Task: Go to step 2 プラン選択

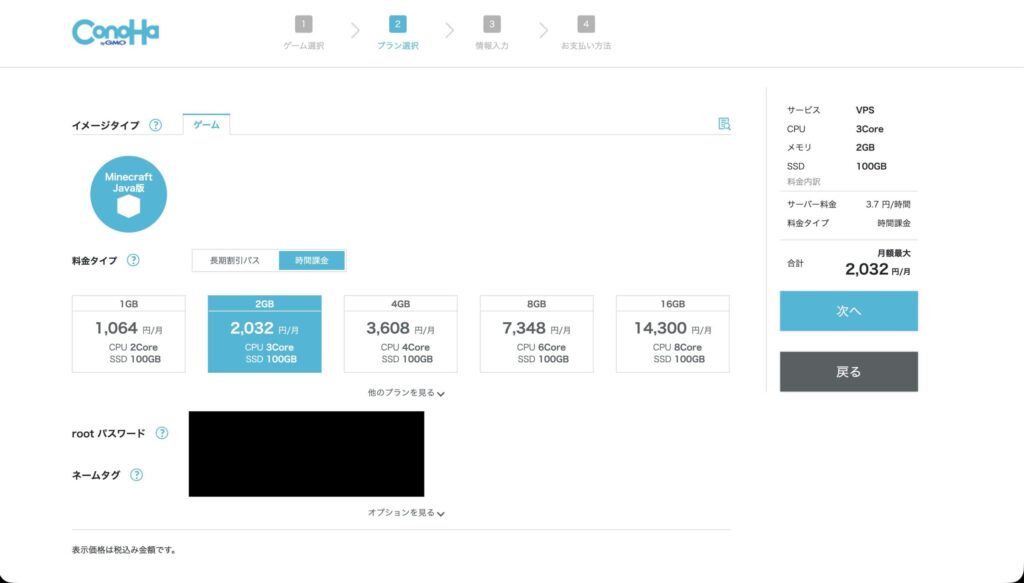Action: tap(398, 33)
